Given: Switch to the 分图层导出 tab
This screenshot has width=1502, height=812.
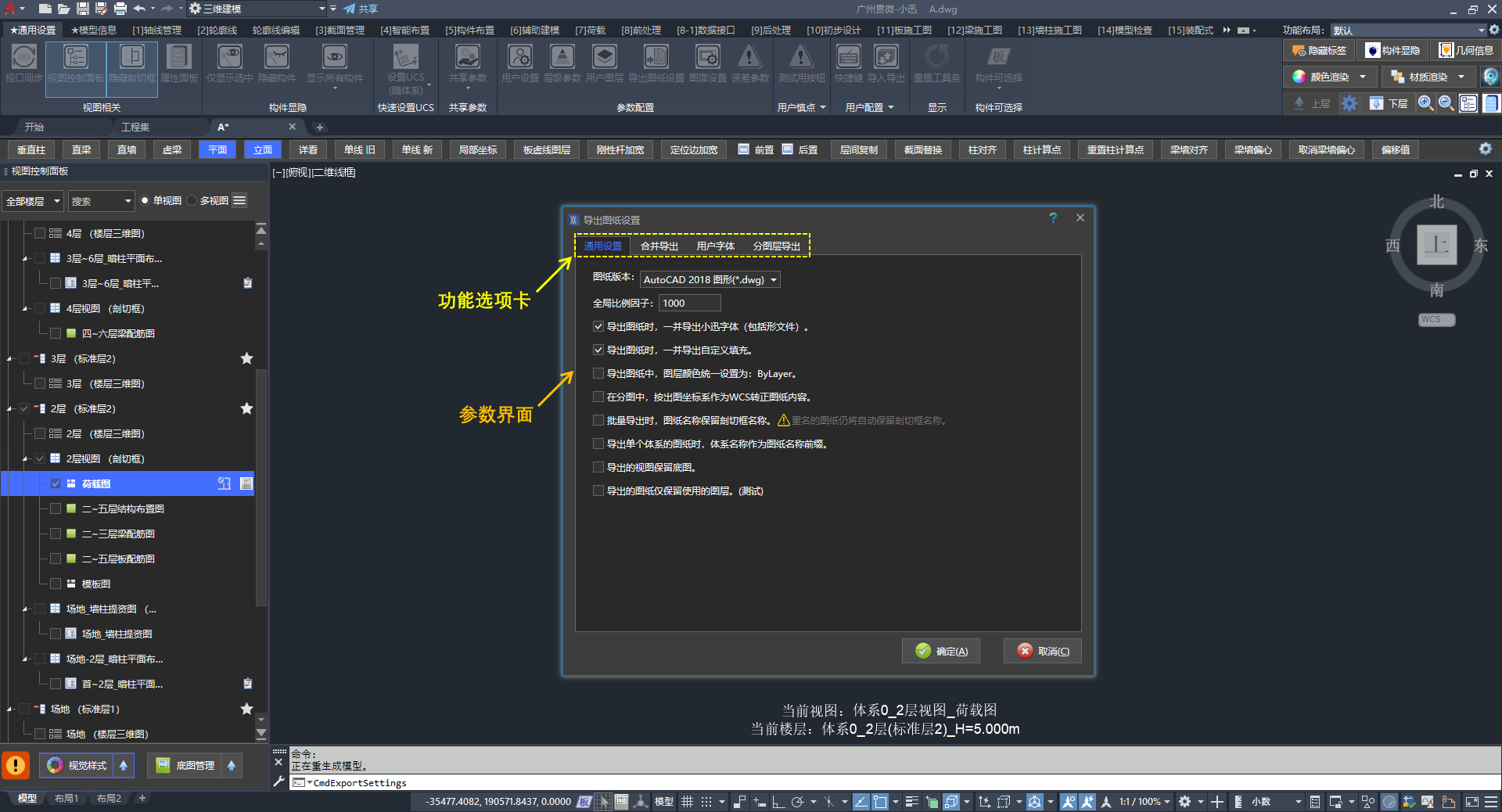Looking at the screenshot, I should (x=776, y=246).
